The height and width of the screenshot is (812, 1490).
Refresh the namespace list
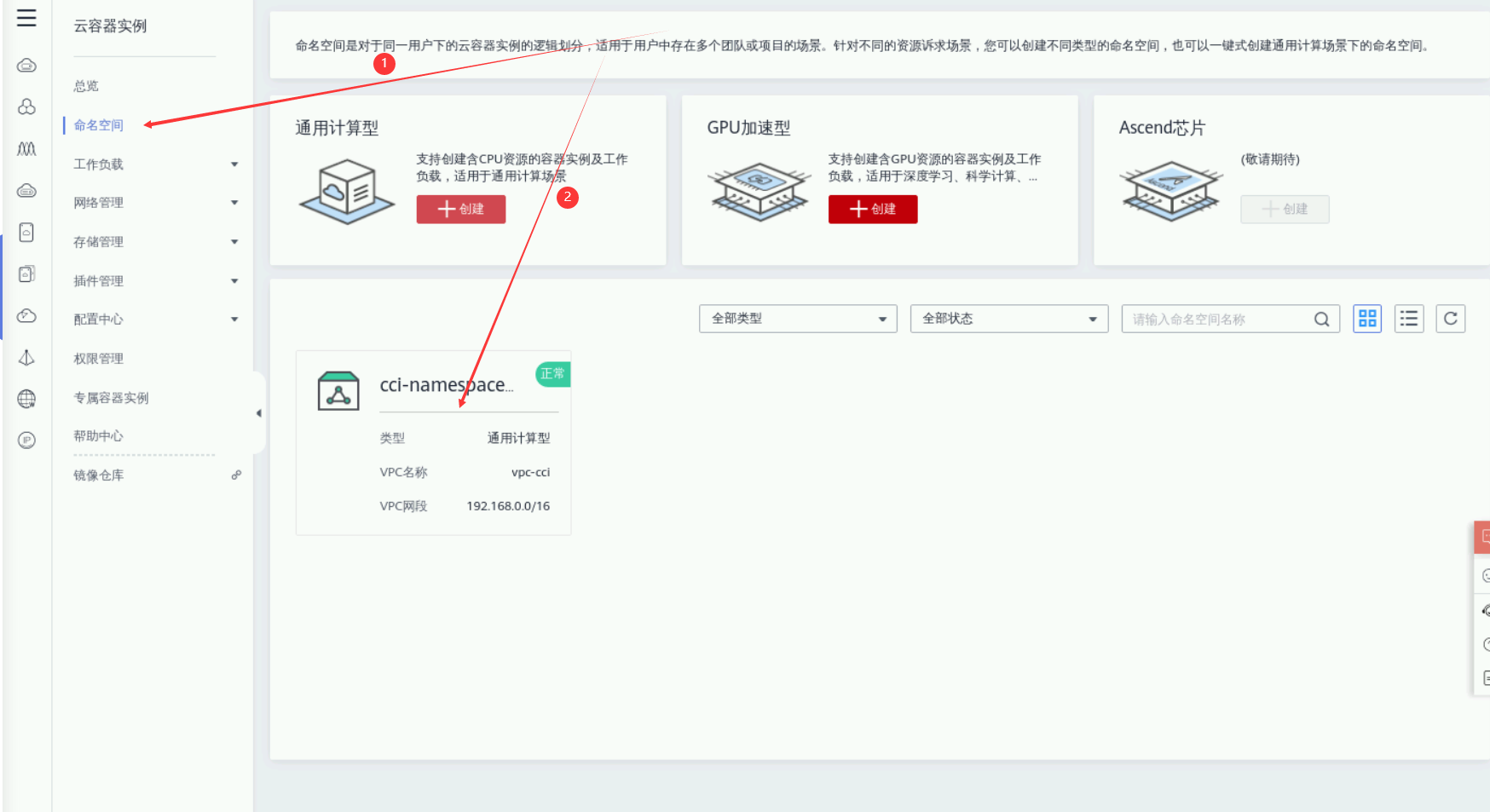click(x=1450, y=319)
